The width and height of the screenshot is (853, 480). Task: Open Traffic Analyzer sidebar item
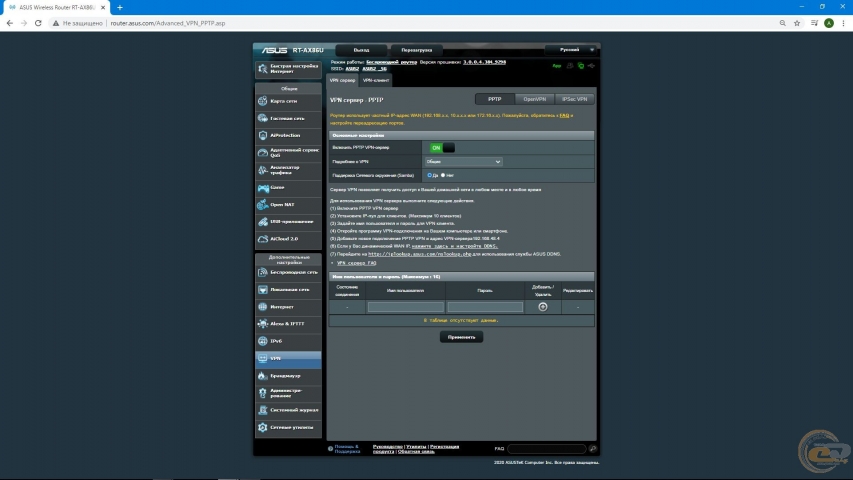click(x=288, y=170)
